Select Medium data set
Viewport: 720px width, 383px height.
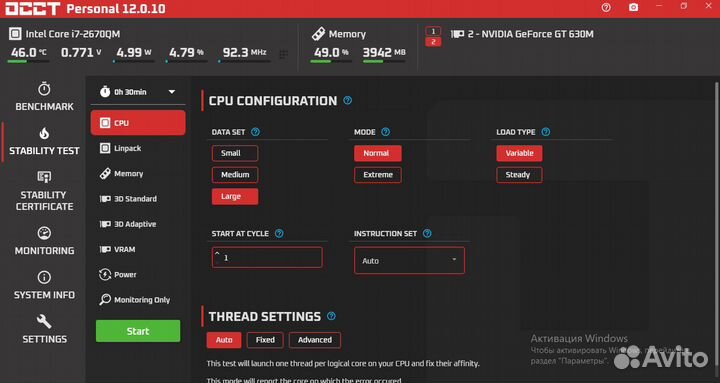click(x=235, y=175)
